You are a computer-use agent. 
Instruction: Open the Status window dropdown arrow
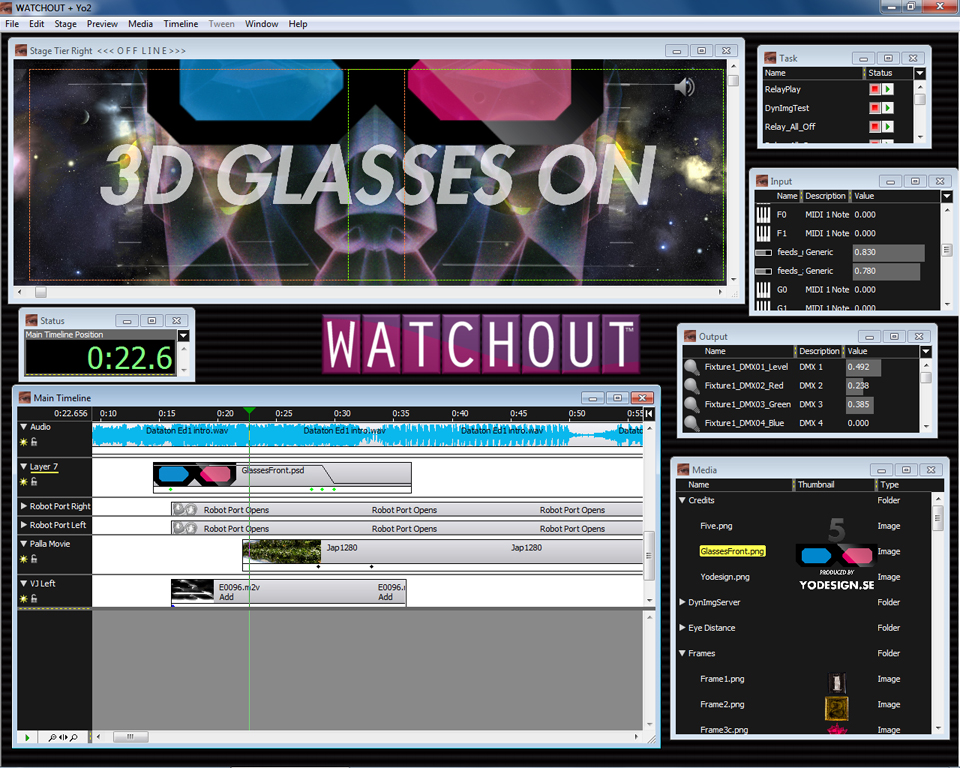(183, 336)
